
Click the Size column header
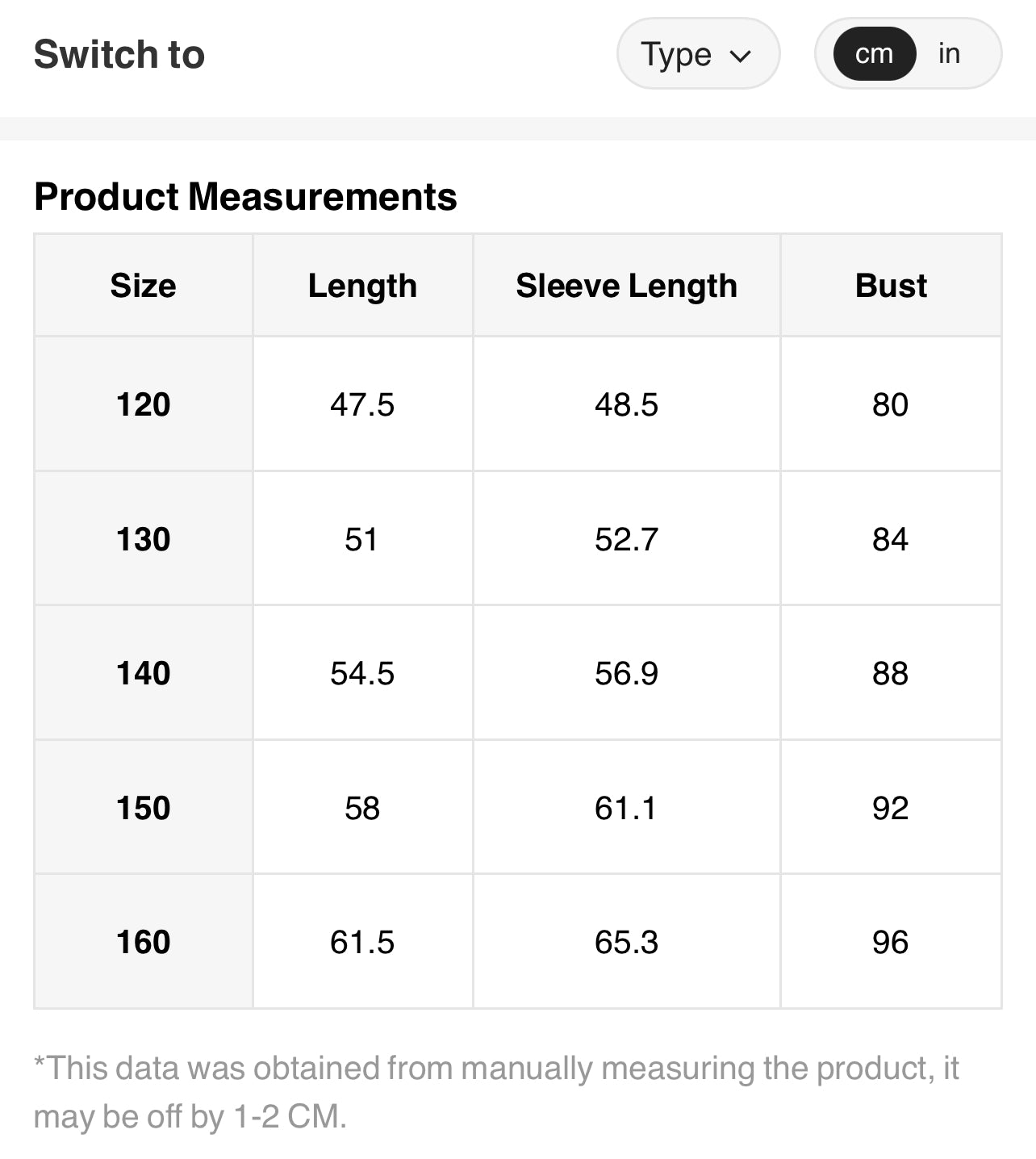(x=143, y=286)
